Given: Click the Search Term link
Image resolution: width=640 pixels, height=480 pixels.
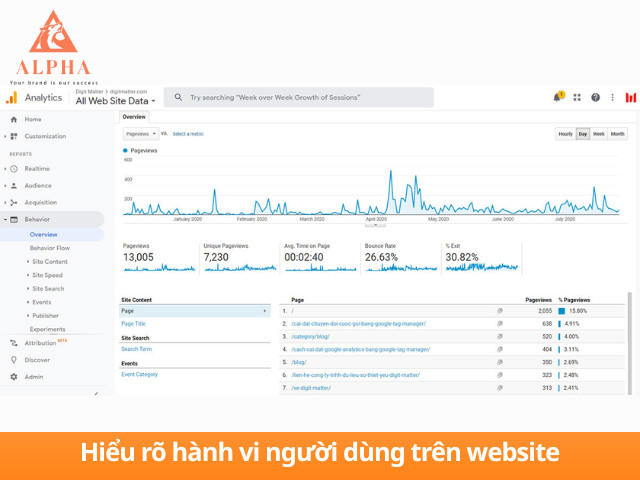Looking at the screenshot, I should point(137,349).
